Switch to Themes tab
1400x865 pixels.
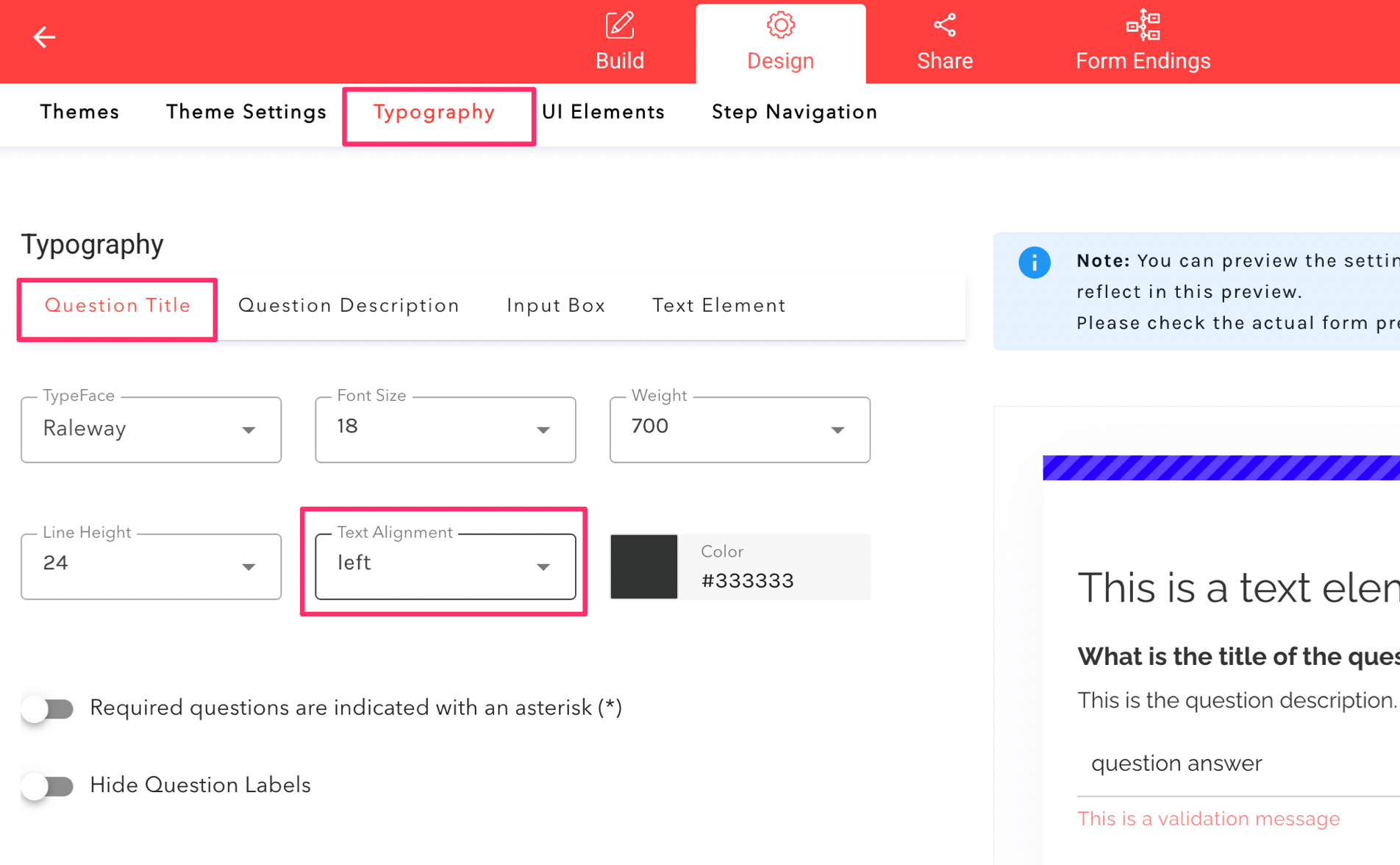(x=79, y=113)
